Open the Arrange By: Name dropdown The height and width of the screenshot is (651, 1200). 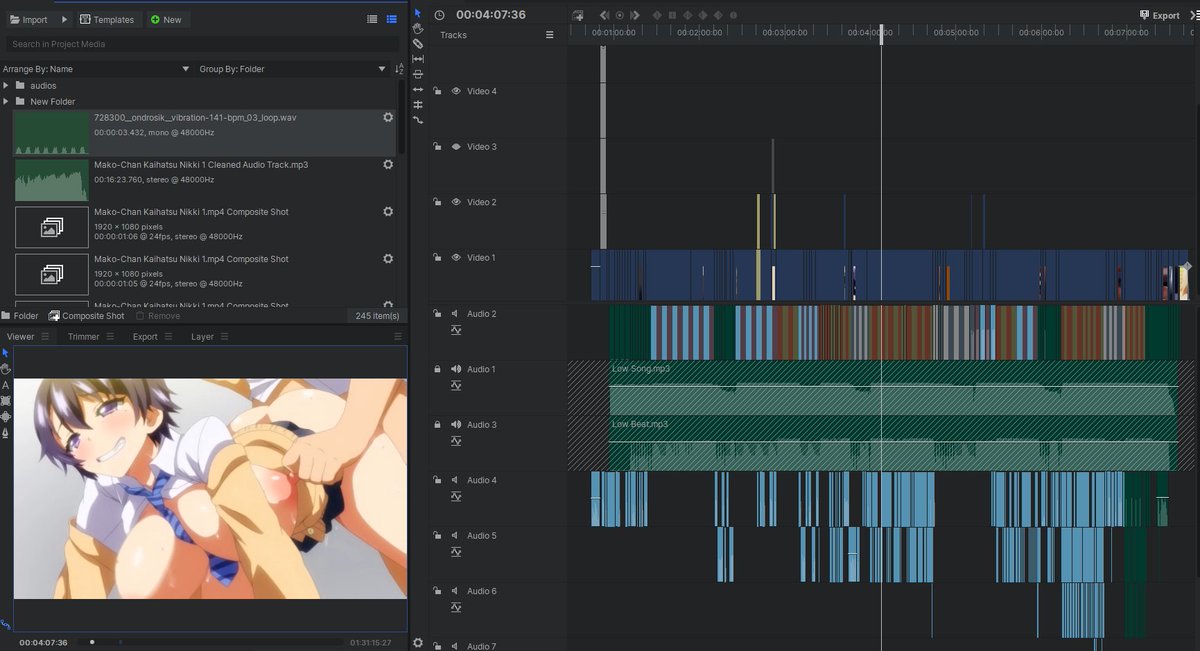[x=96, y=69]
